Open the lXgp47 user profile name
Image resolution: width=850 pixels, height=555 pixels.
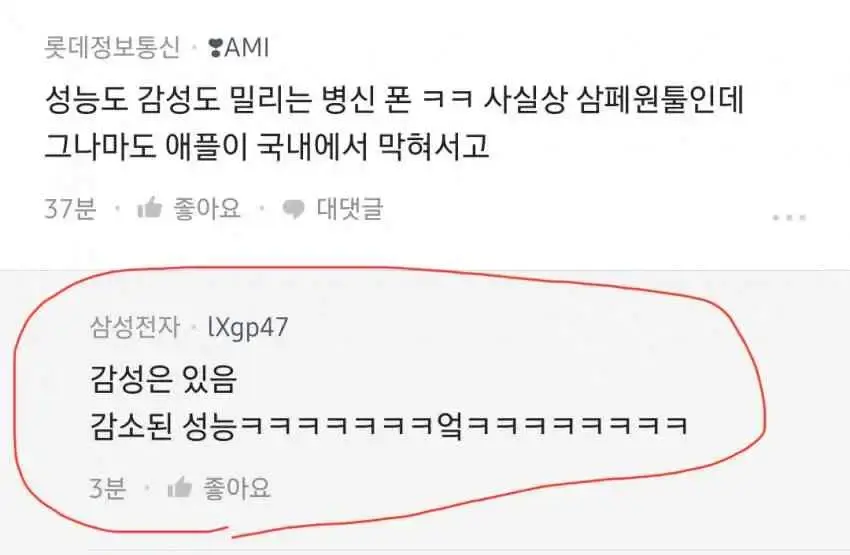click(248, 328)
